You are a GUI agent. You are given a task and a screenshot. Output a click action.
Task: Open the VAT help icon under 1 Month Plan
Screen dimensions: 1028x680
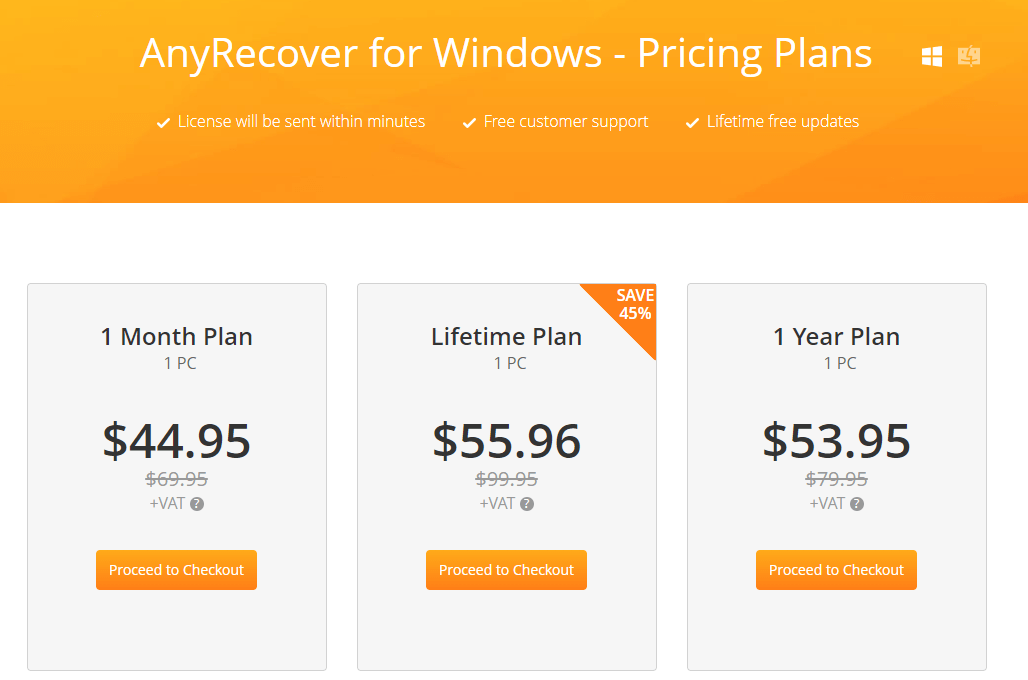click(195, 504)
